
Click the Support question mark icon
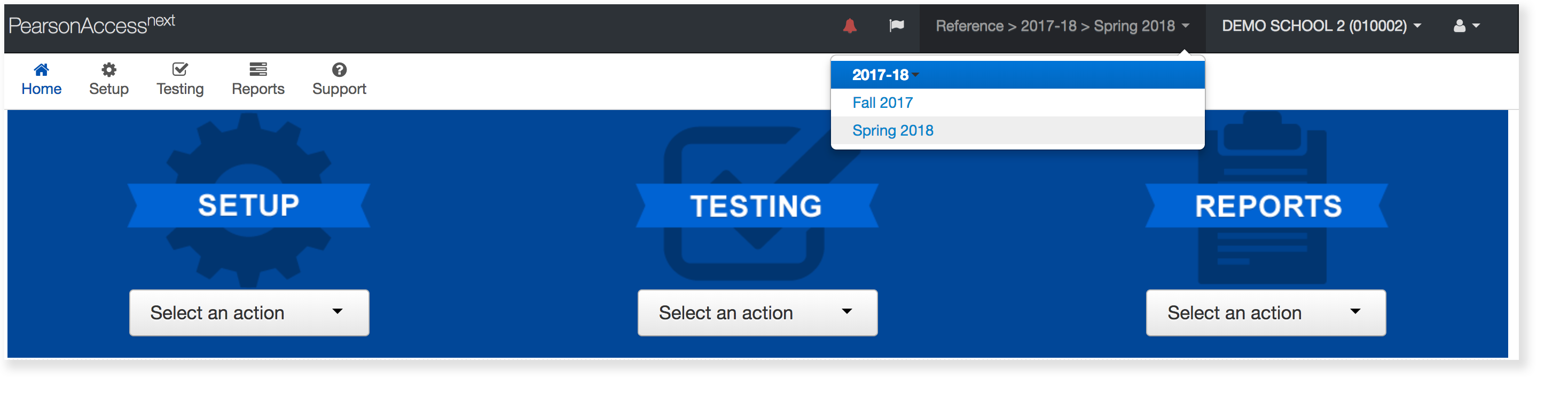(339, 70)
